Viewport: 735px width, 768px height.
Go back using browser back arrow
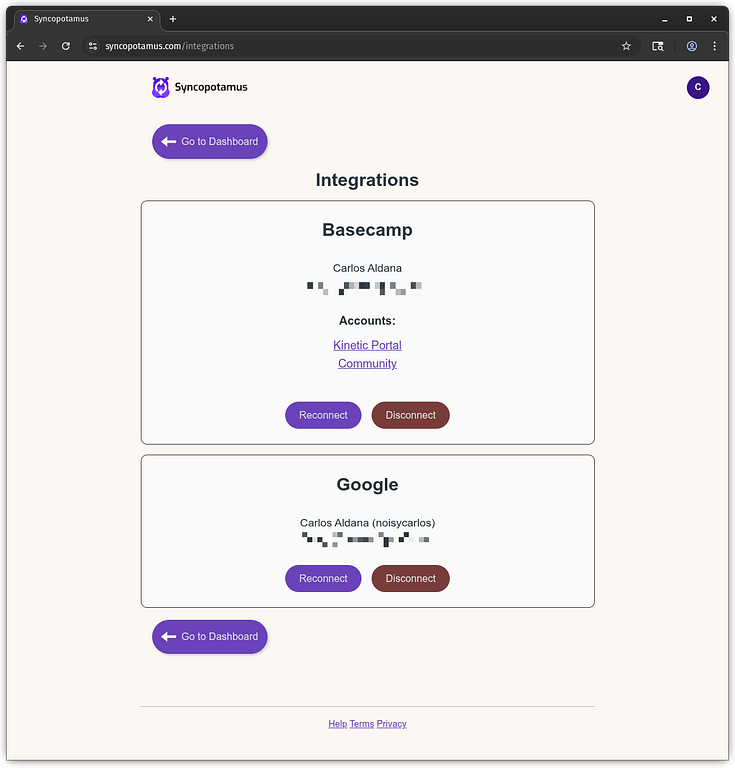tap(21, 46)
